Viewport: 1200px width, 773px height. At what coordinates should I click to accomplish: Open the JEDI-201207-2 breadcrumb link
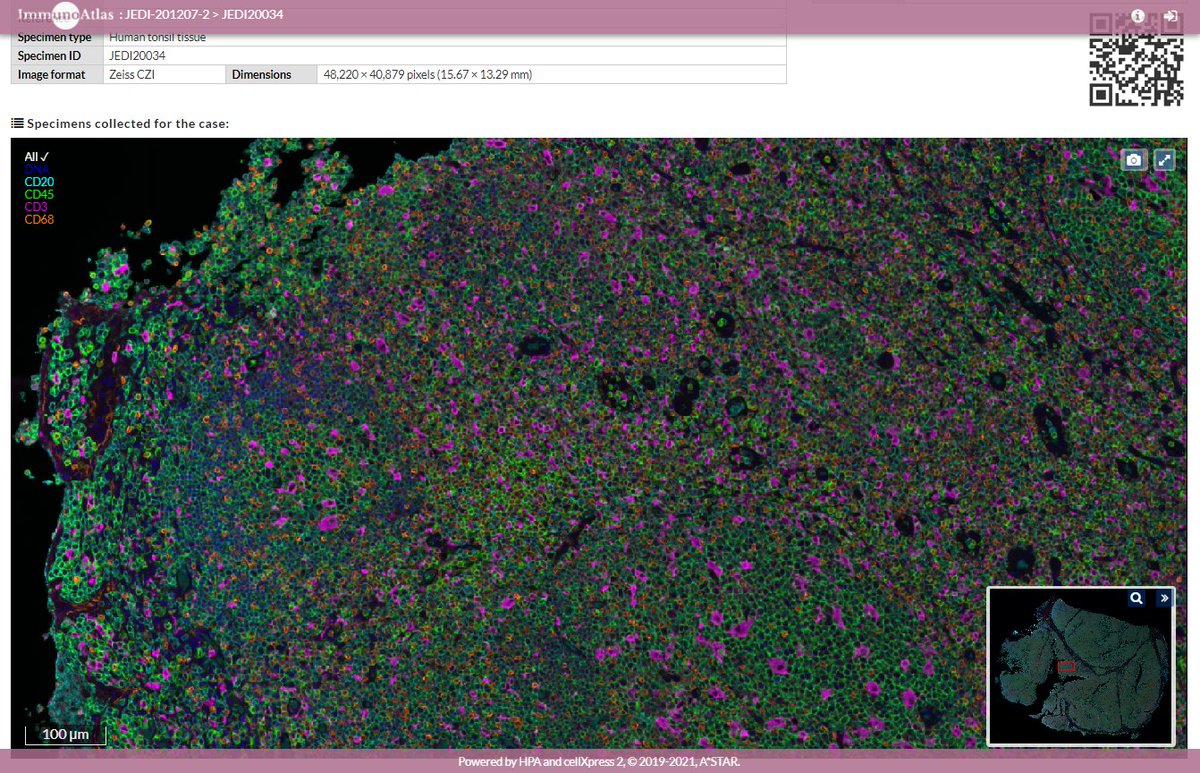pyautogui.click(x=166, y=16)
